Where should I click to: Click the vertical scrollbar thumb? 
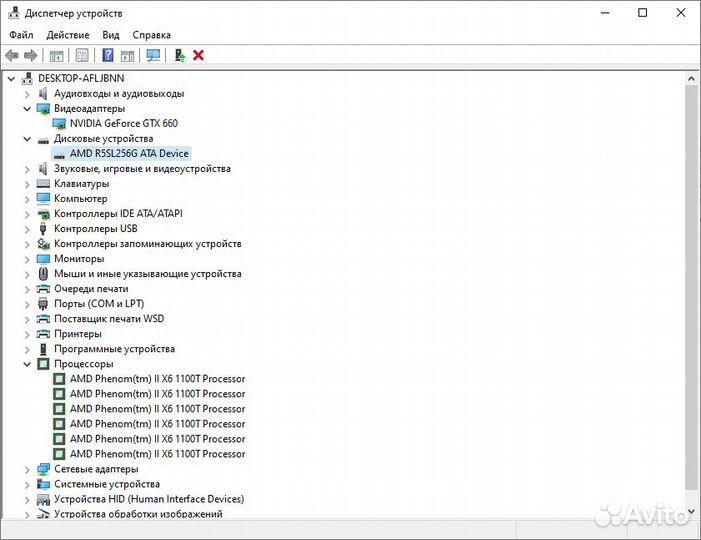click(x=691, y=286)
